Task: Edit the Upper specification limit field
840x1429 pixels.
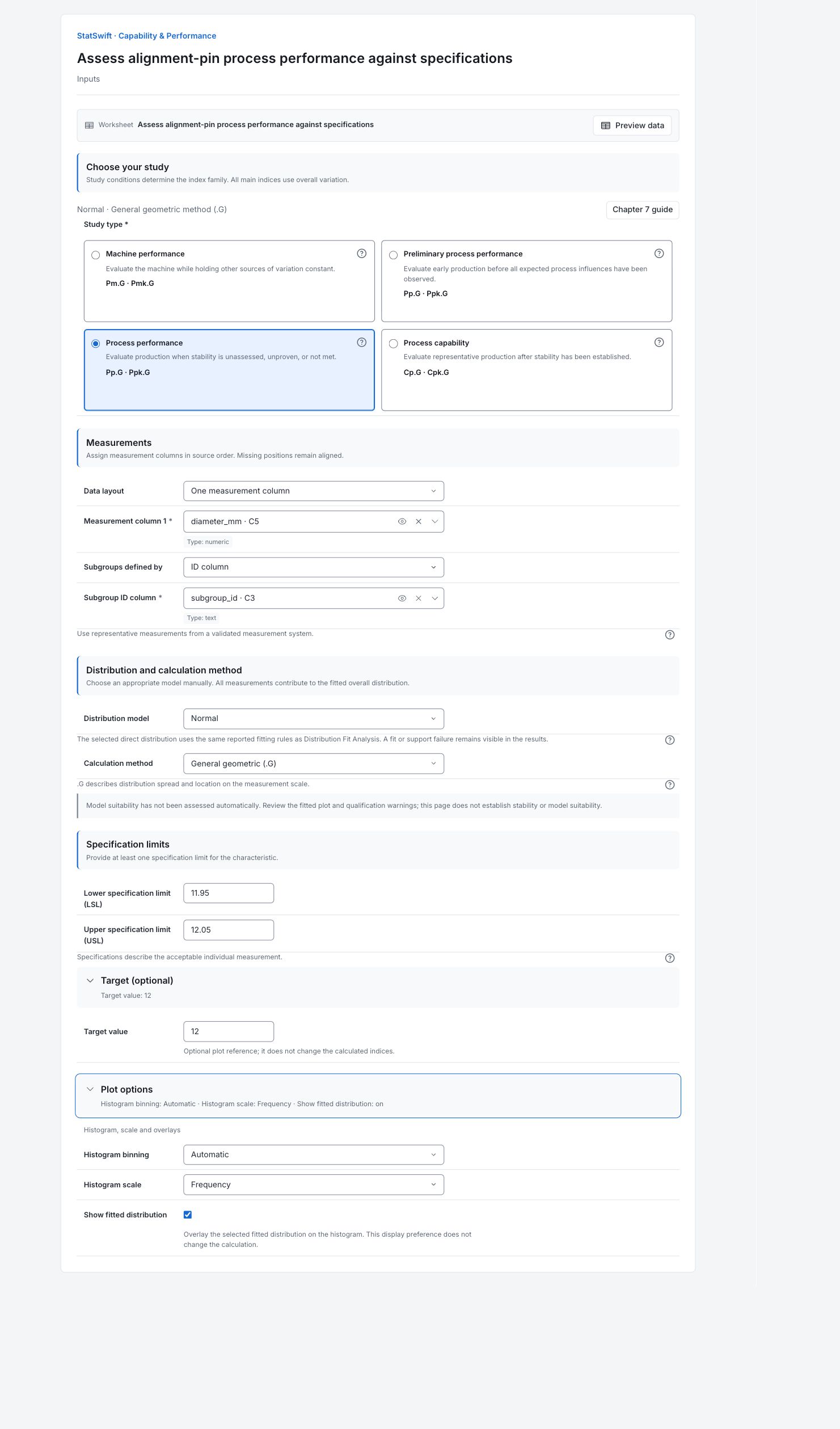Action: point(229,930)
